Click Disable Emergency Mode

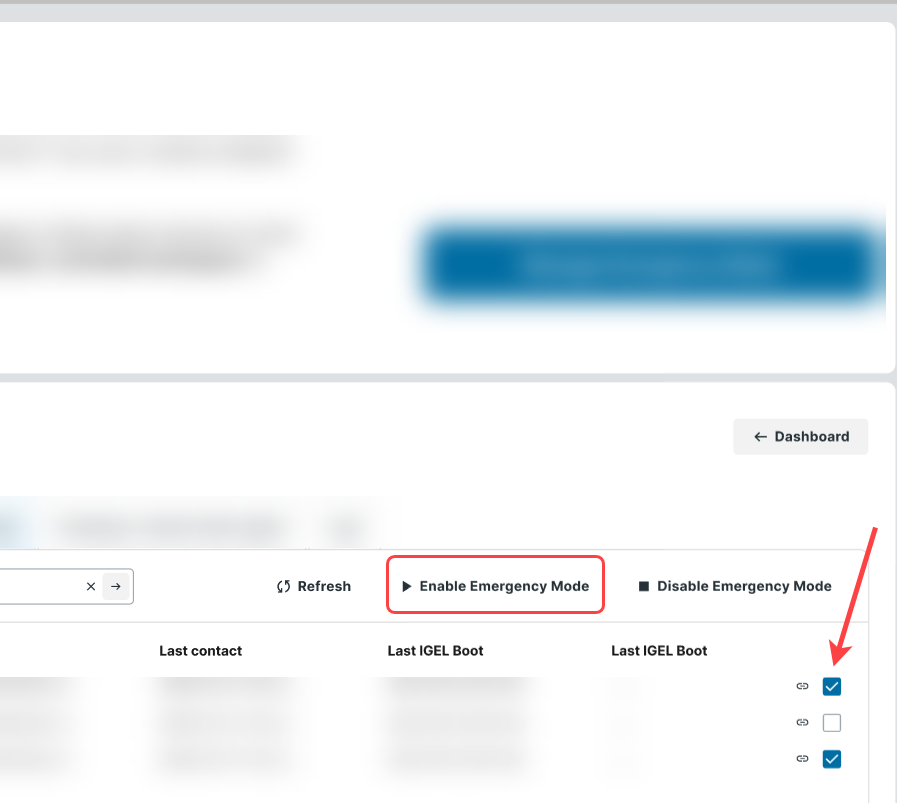point(735,586)
